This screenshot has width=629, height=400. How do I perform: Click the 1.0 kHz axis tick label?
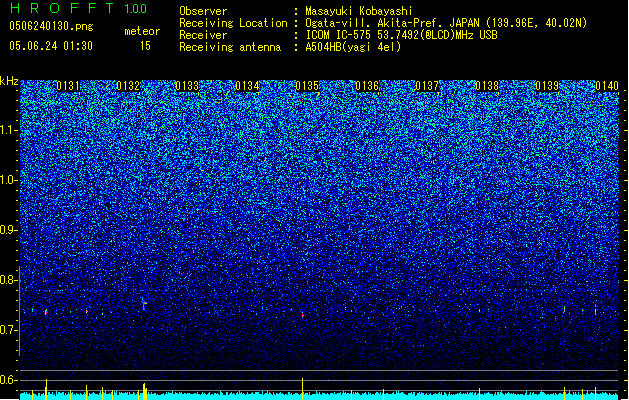(8, 180)
